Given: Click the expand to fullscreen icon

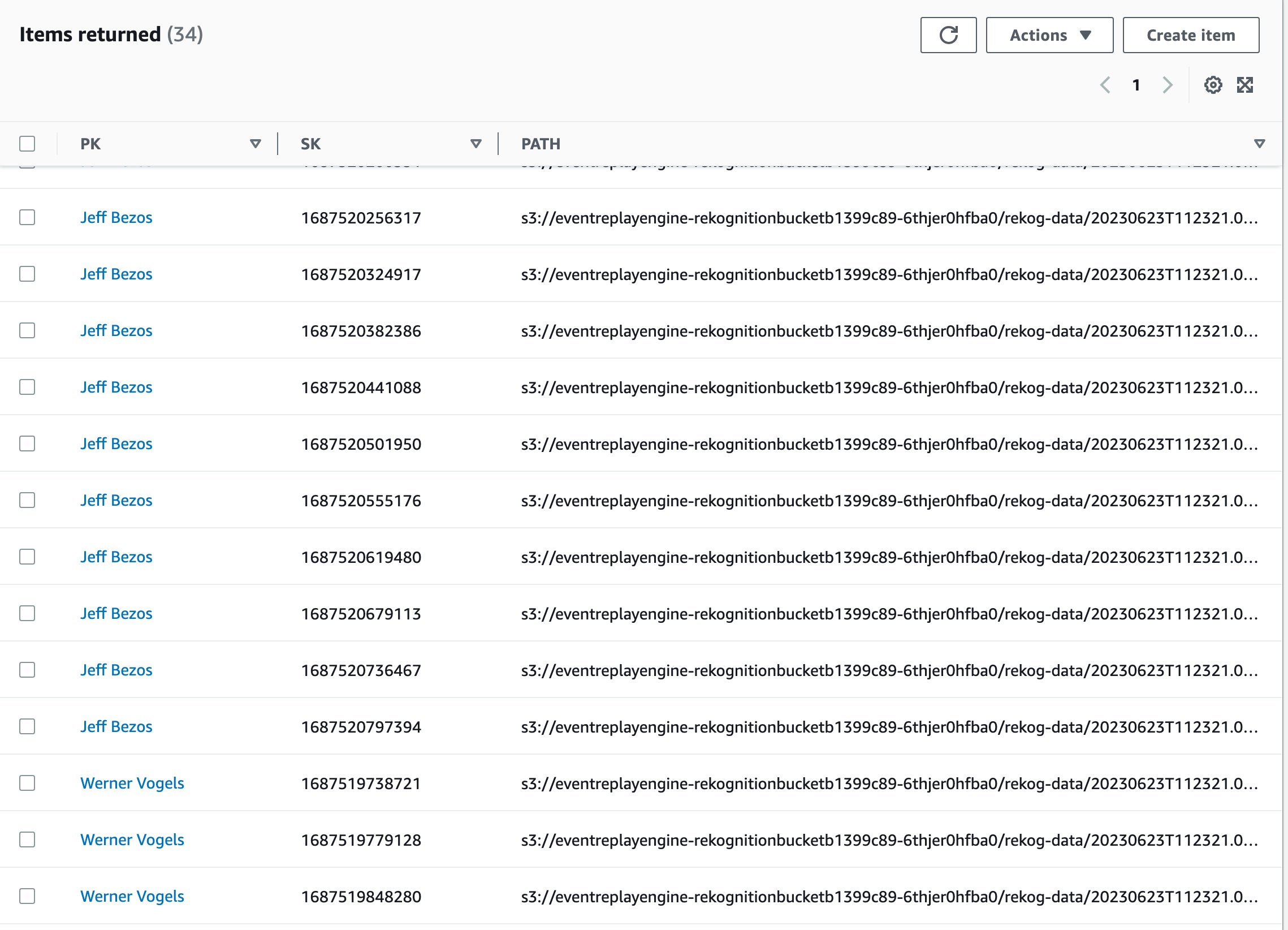Looking at the screenshot, I should tap(1244, 85).
